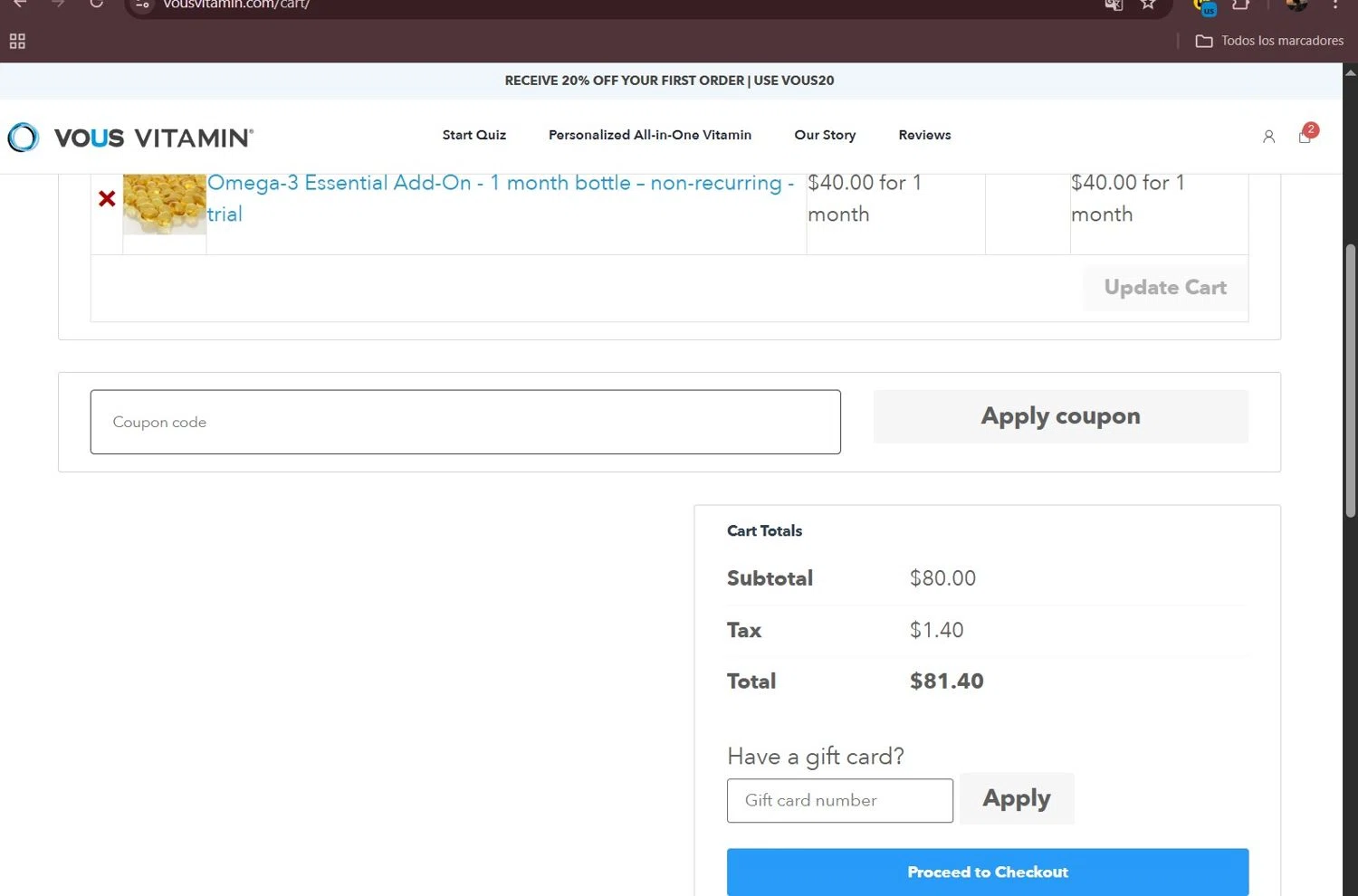
Task: Open the browser profile avatar
Action: pos(1296,5)
